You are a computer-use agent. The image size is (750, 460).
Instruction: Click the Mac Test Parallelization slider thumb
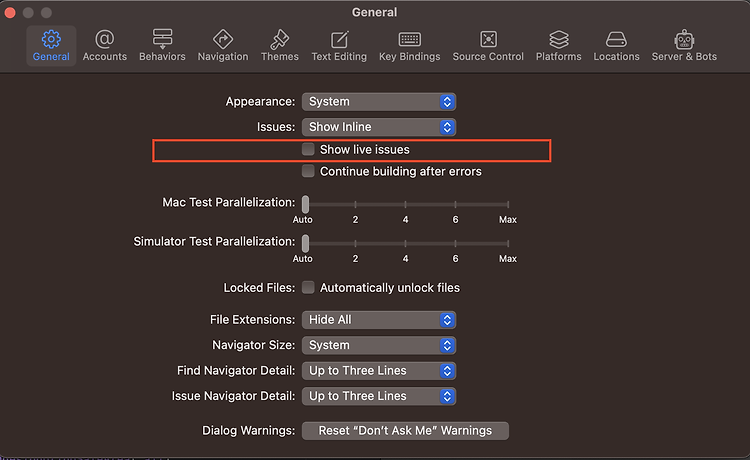[305, 204]
